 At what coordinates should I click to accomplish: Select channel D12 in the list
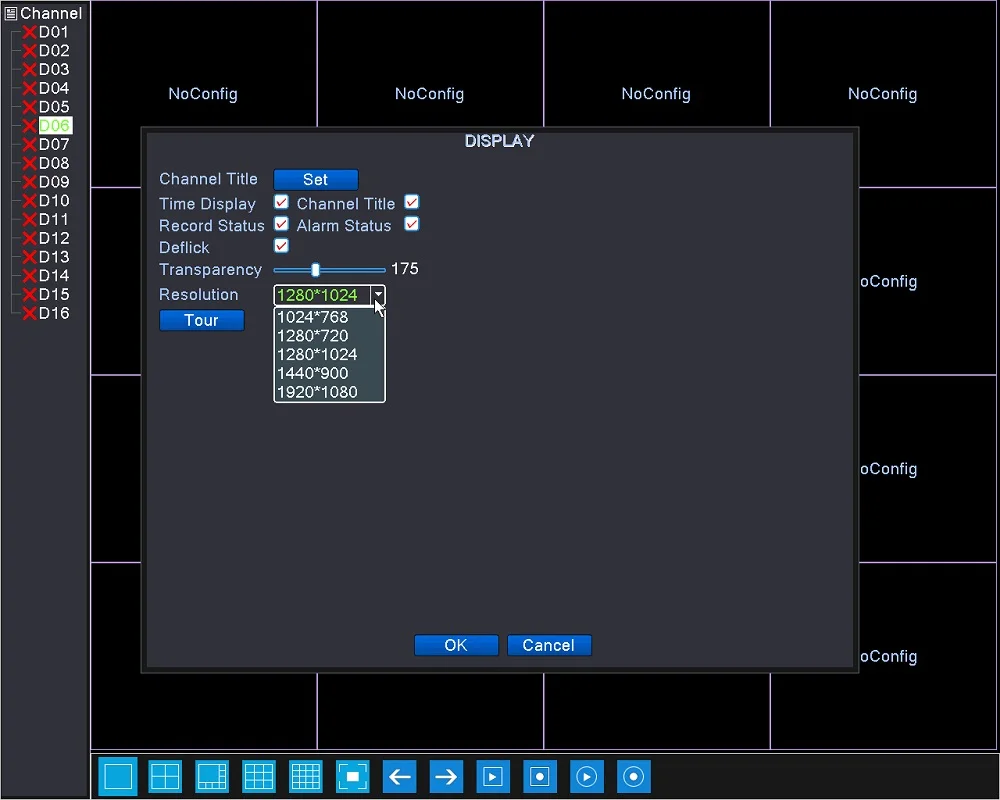click(54, 238)
